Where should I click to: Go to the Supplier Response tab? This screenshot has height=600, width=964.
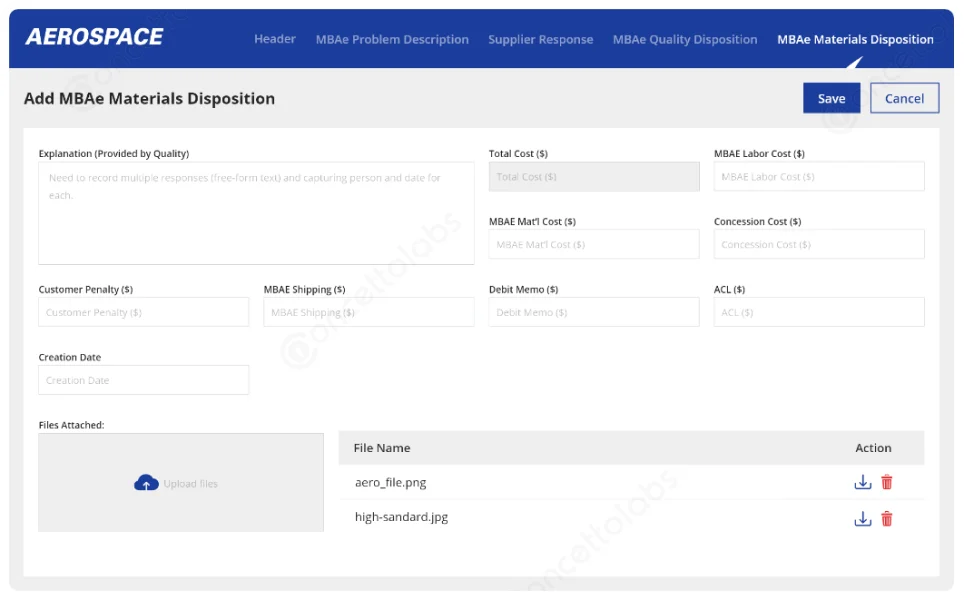(541, 39)
